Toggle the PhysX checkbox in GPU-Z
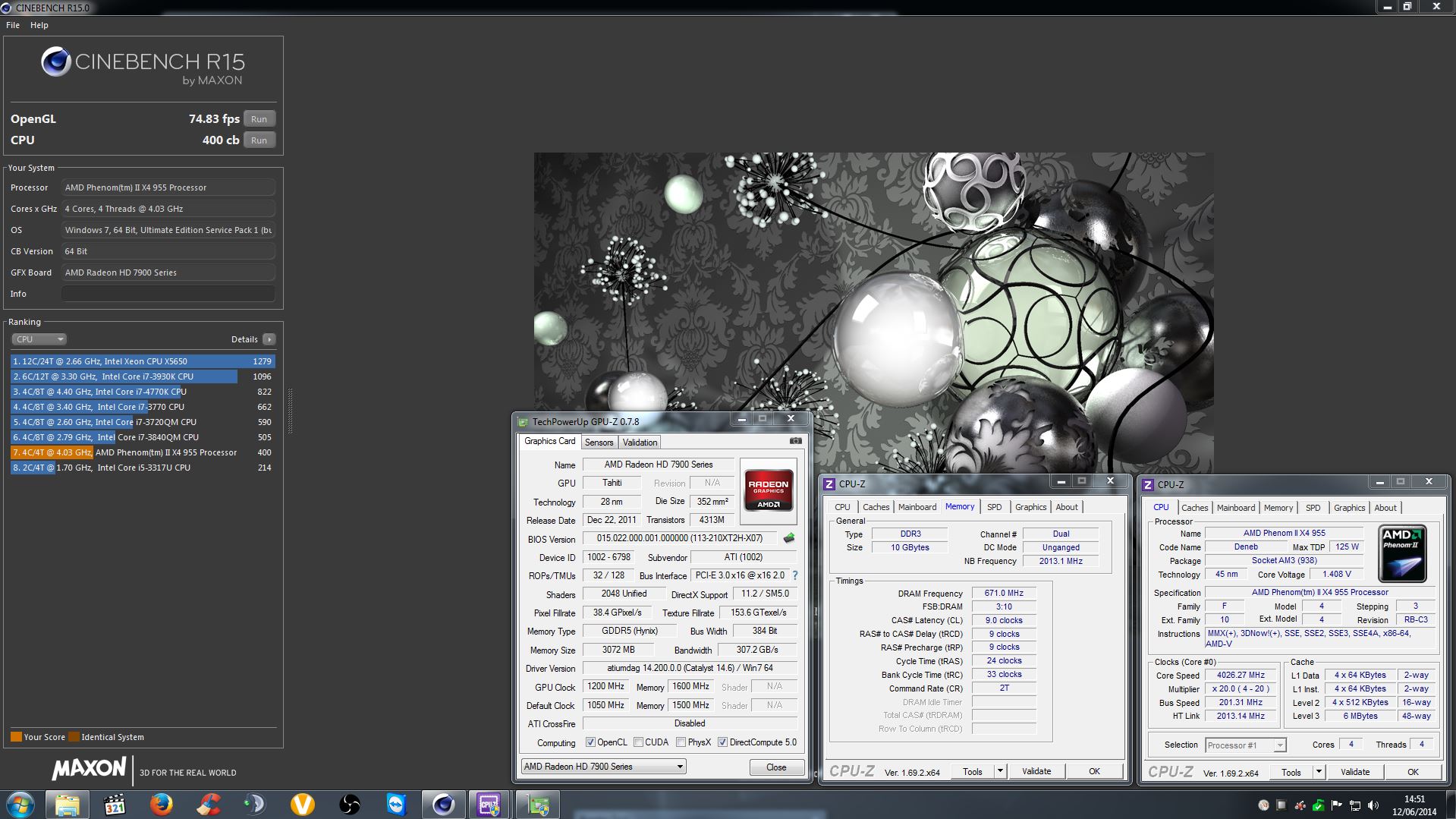1456x819 pixels. pyautogui.click(x=681, y=742)
